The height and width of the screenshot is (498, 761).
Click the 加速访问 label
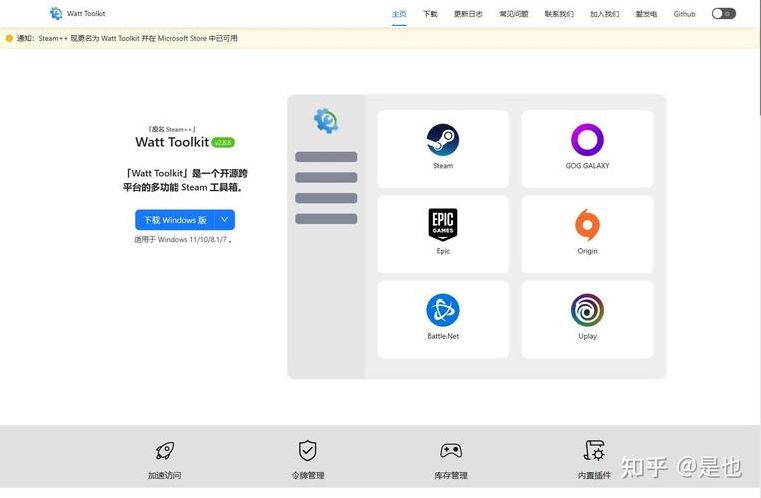[165, 475]
